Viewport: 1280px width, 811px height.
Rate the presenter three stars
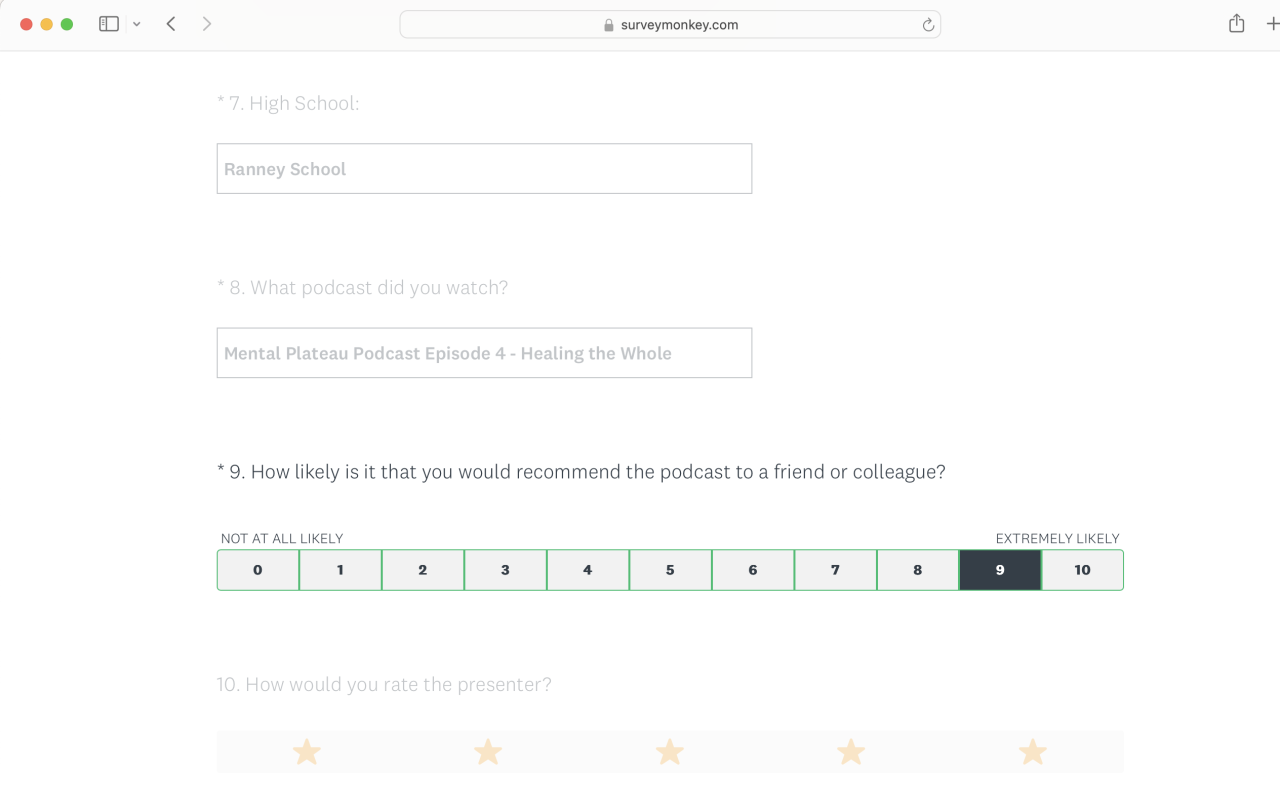[x=669, y=752]
